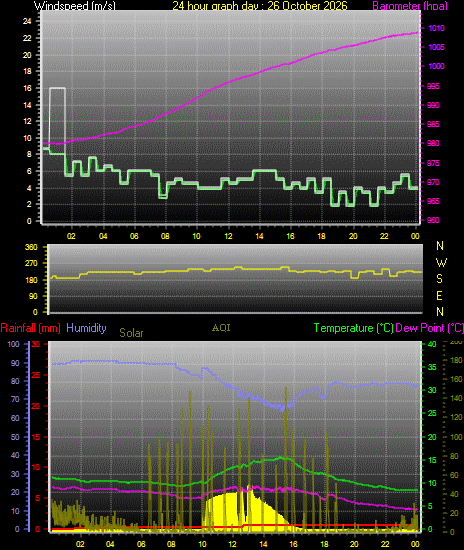
Task: Click blue "70" on the humidity scale
Action: click(15, 399)
